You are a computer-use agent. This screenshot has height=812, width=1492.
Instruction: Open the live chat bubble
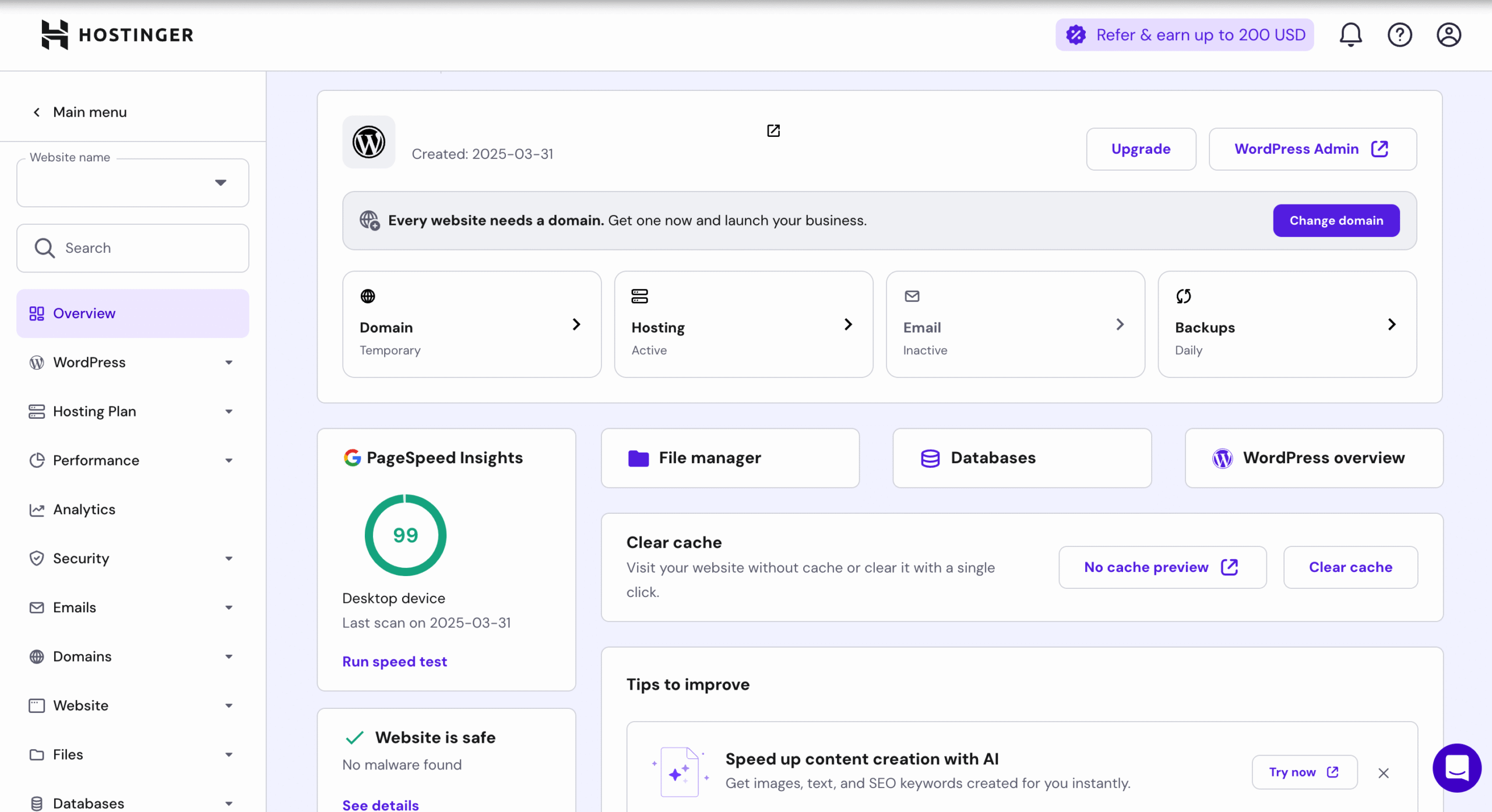[1457, 768]
